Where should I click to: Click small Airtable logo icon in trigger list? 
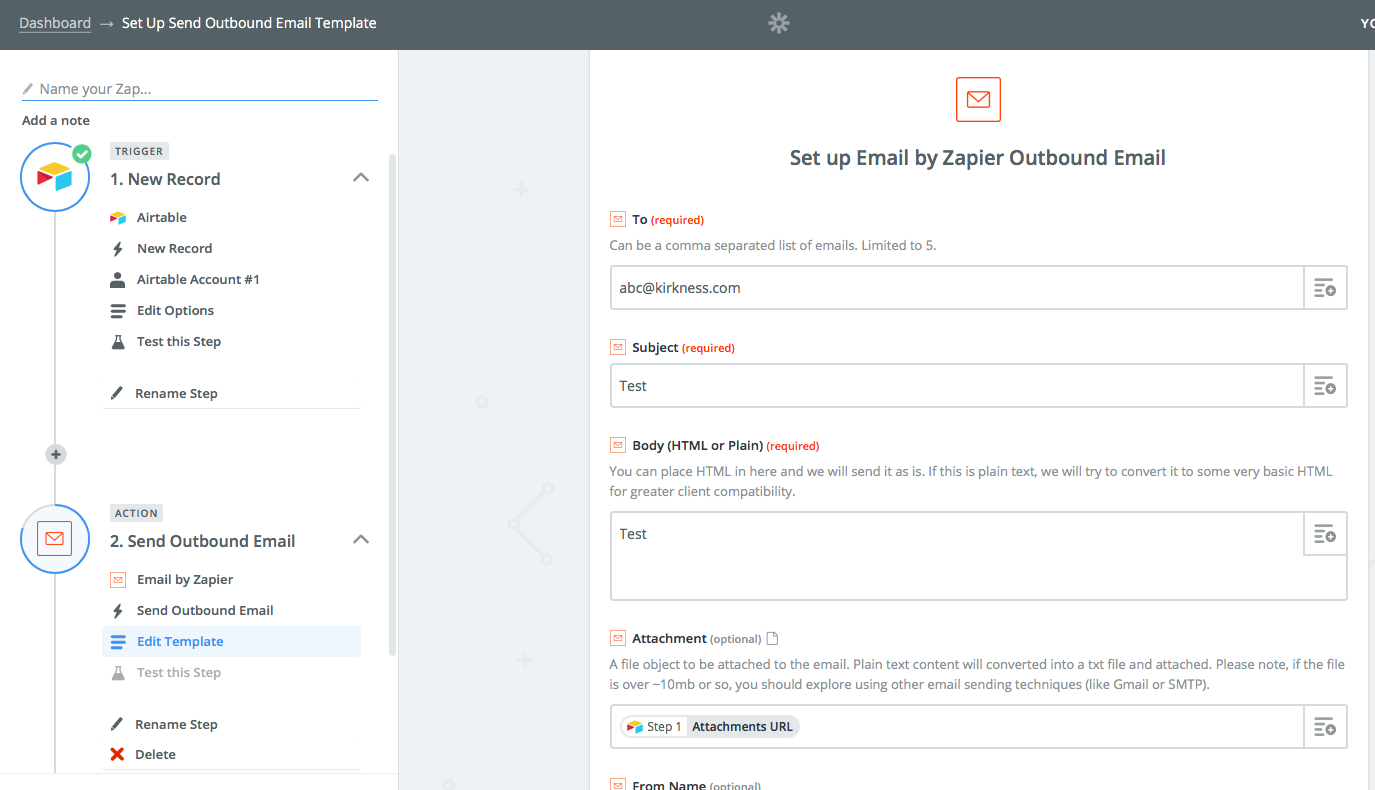coord(118,217)
